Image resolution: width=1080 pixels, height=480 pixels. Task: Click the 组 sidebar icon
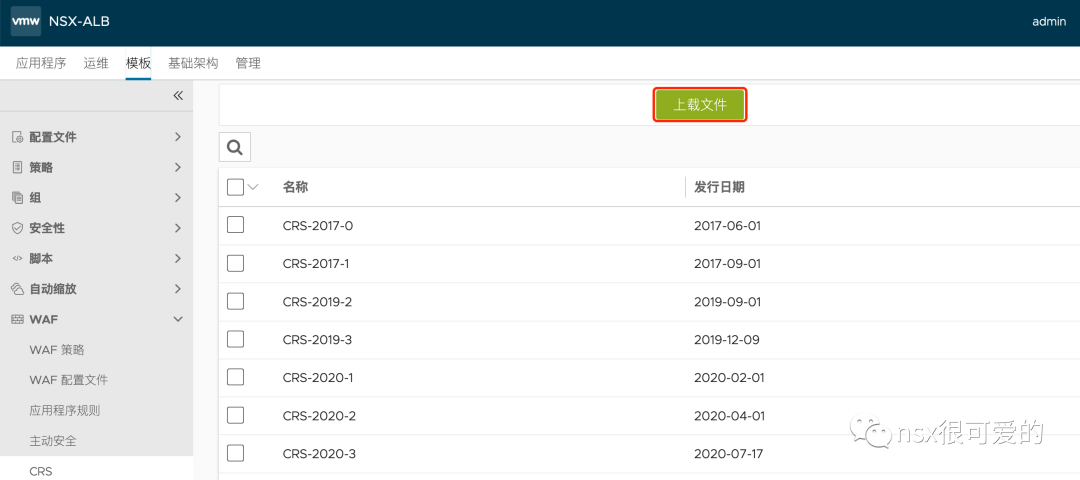point(18,198)
